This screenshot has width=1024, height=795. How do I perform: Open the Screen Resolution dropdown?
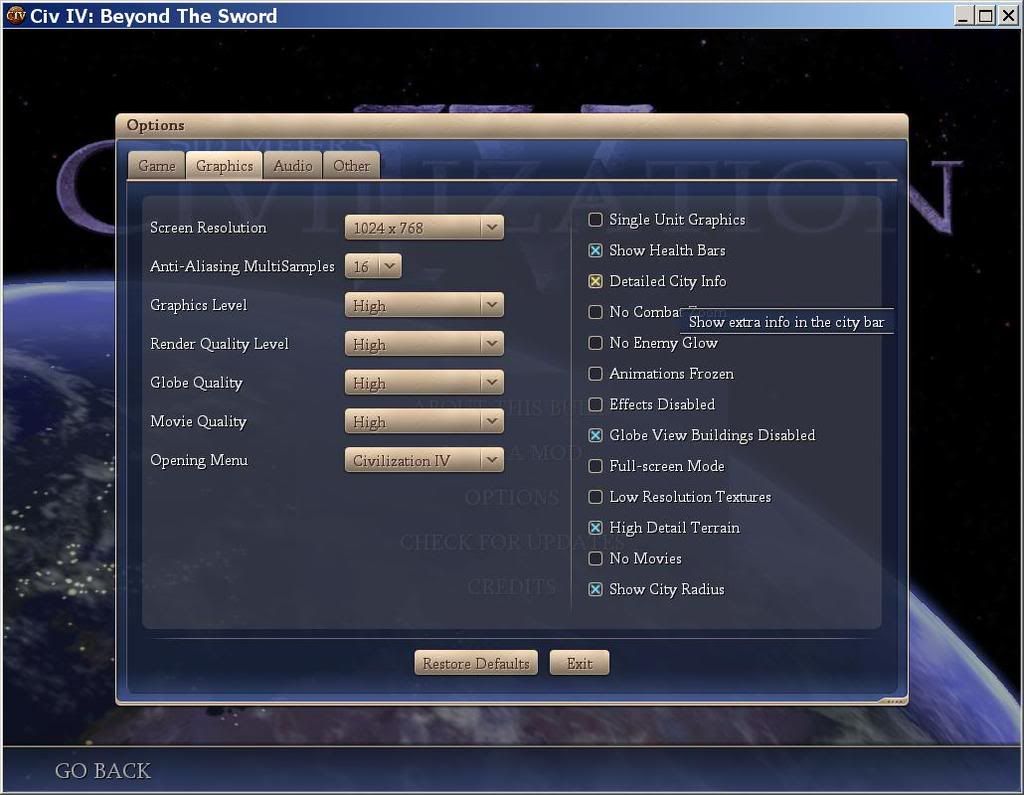click(424, 227)
